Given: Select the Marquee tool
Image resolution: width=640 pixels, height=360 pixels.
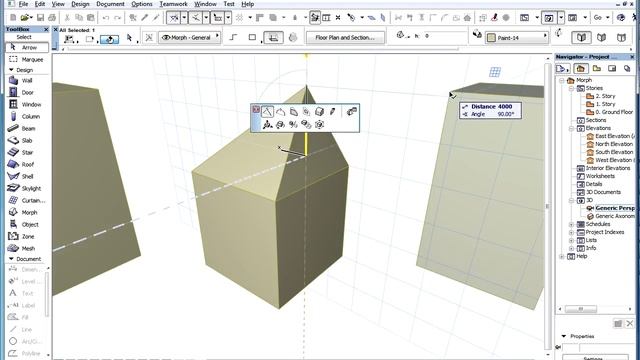Looking at the screenshot, I should click(x=27, y=60).
